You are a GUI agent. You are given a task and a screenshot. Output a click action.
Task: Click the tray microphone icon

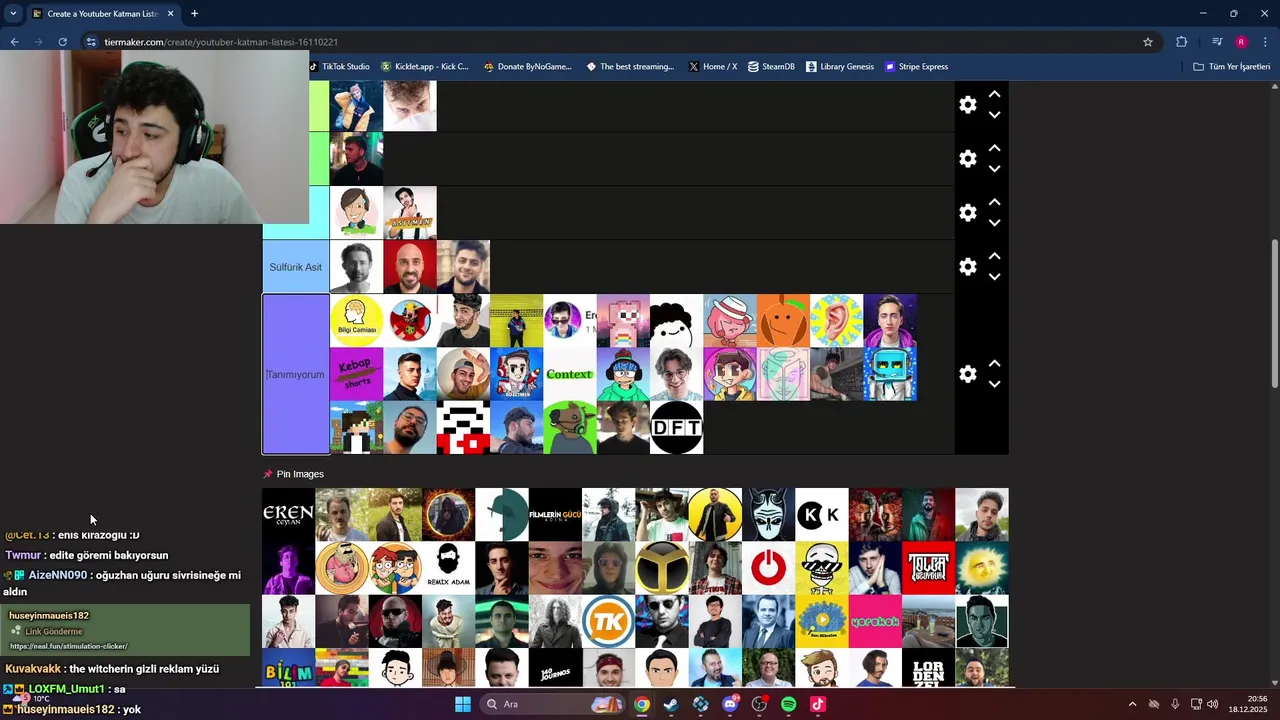[1175, 704]
